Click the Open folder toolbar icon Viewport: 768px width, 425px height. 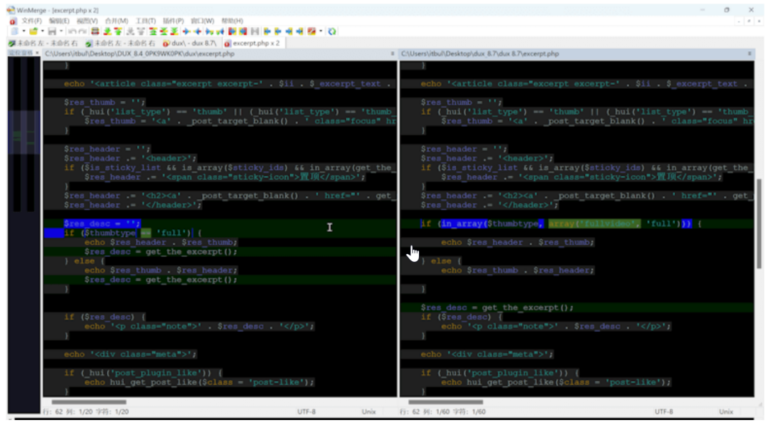tap(32, 31)
